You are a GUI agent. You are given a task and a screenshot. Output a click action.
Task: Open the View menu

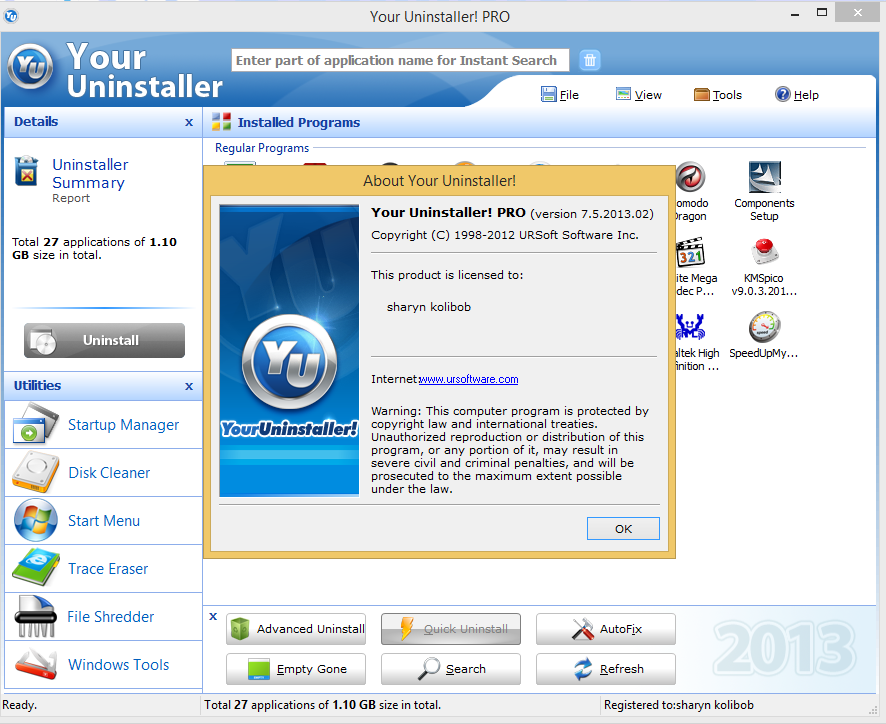pos(639,94)
